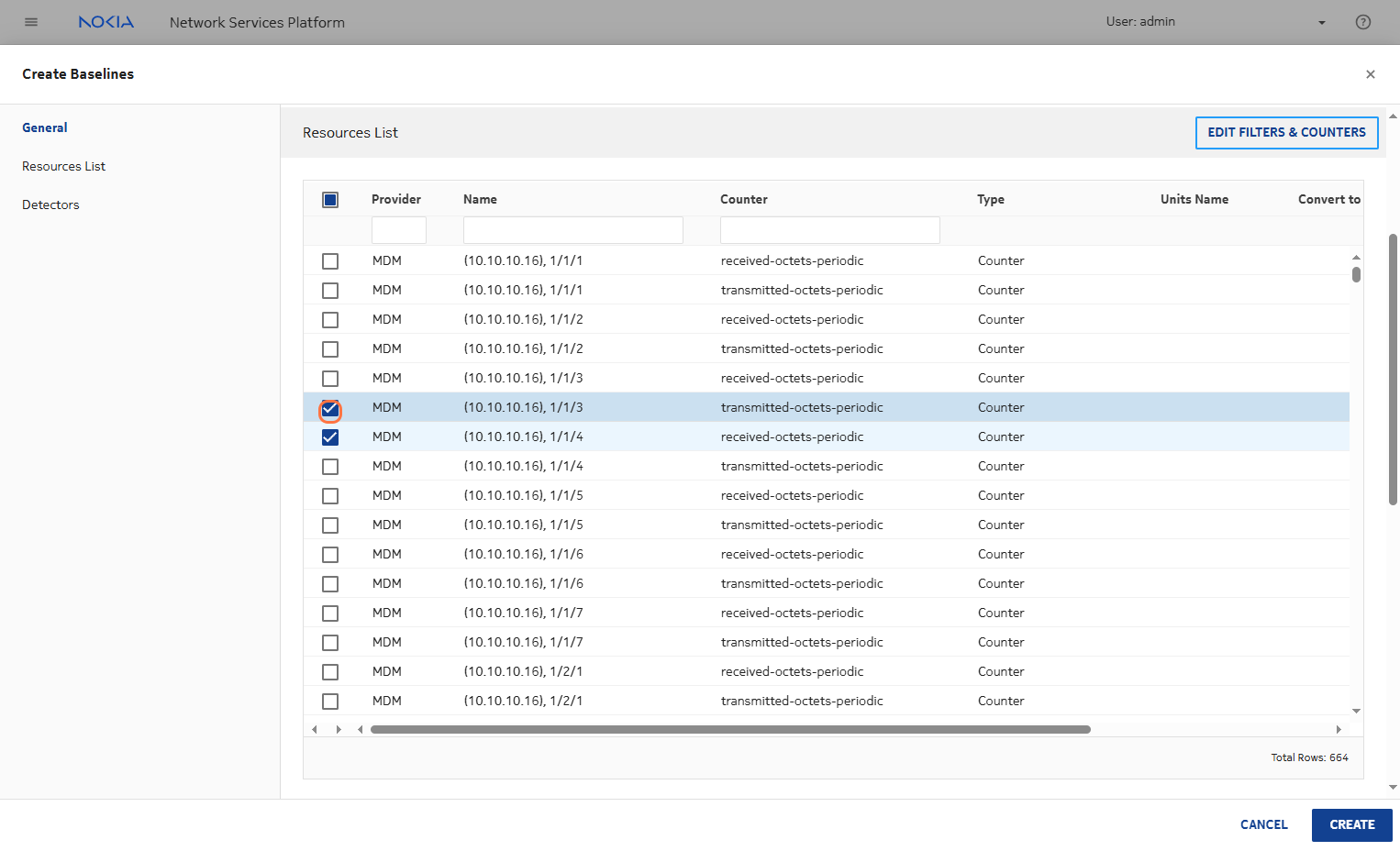Toggle the select-all header checkbox
Image resolution: width=1400 pixels, height=851 pixels.
coord(330,200)
